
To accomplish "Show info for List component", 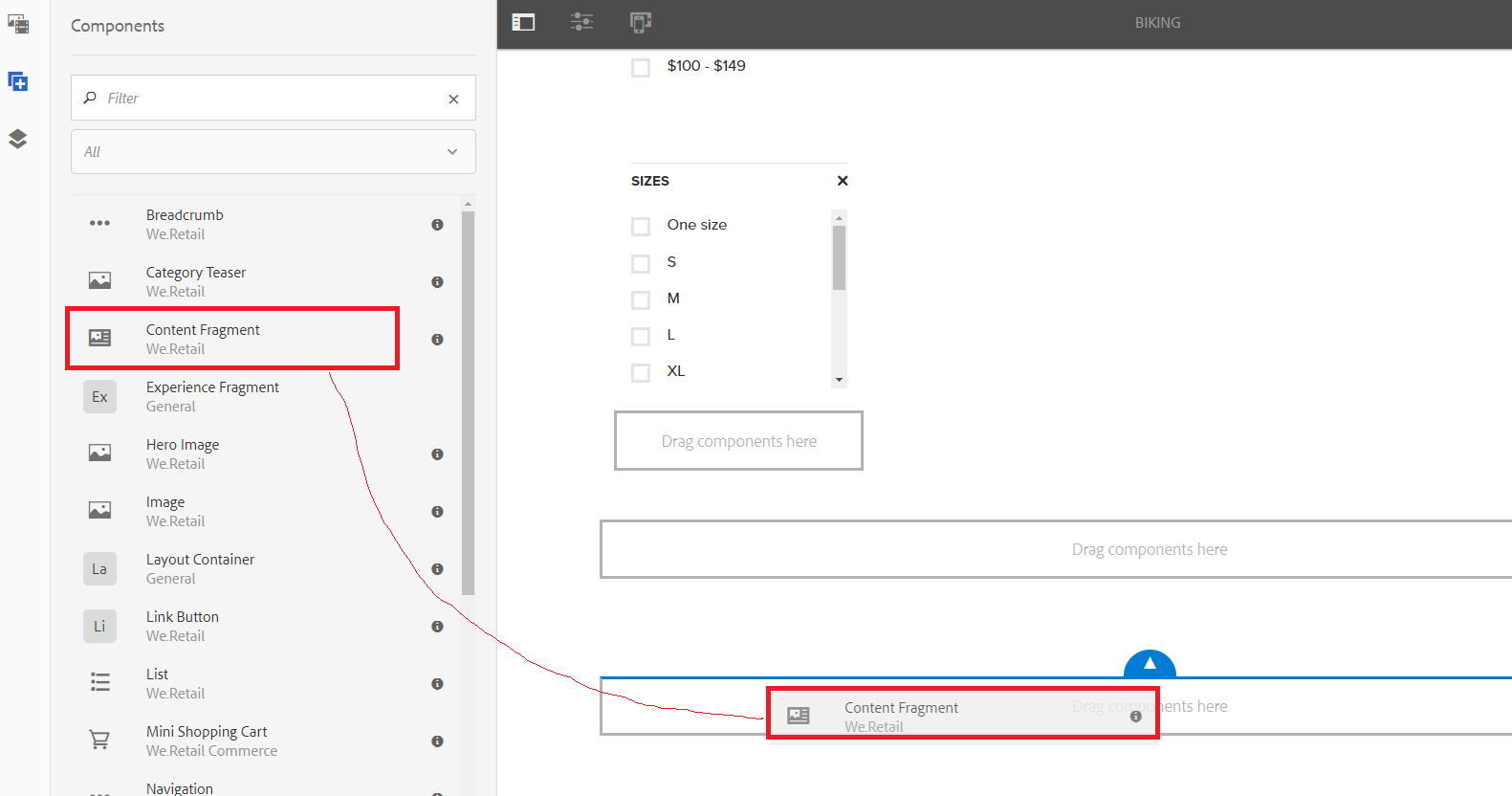I will (x=437, y=684).
